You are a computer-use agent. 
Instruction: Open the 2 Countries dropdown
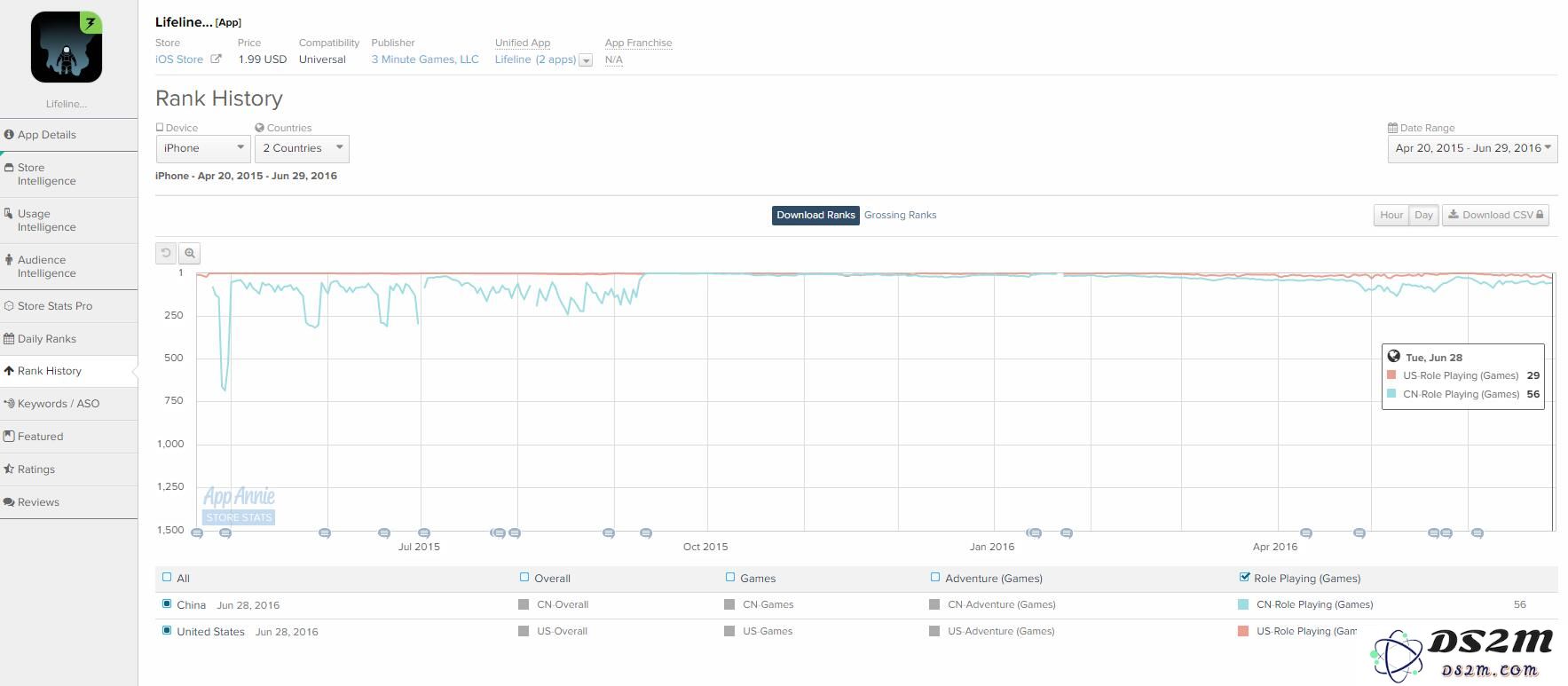(x=302, y=148)
